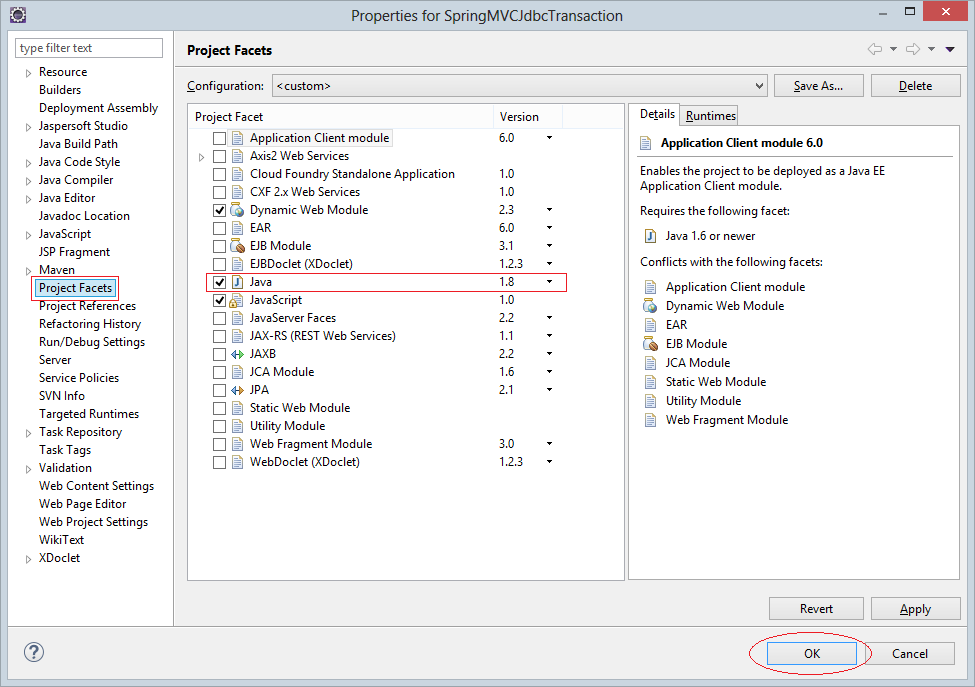This screenshot has width=975, height=687.
Task: Expand the Validation tree node
Action: pyautogui.click(x=28, y=469)
